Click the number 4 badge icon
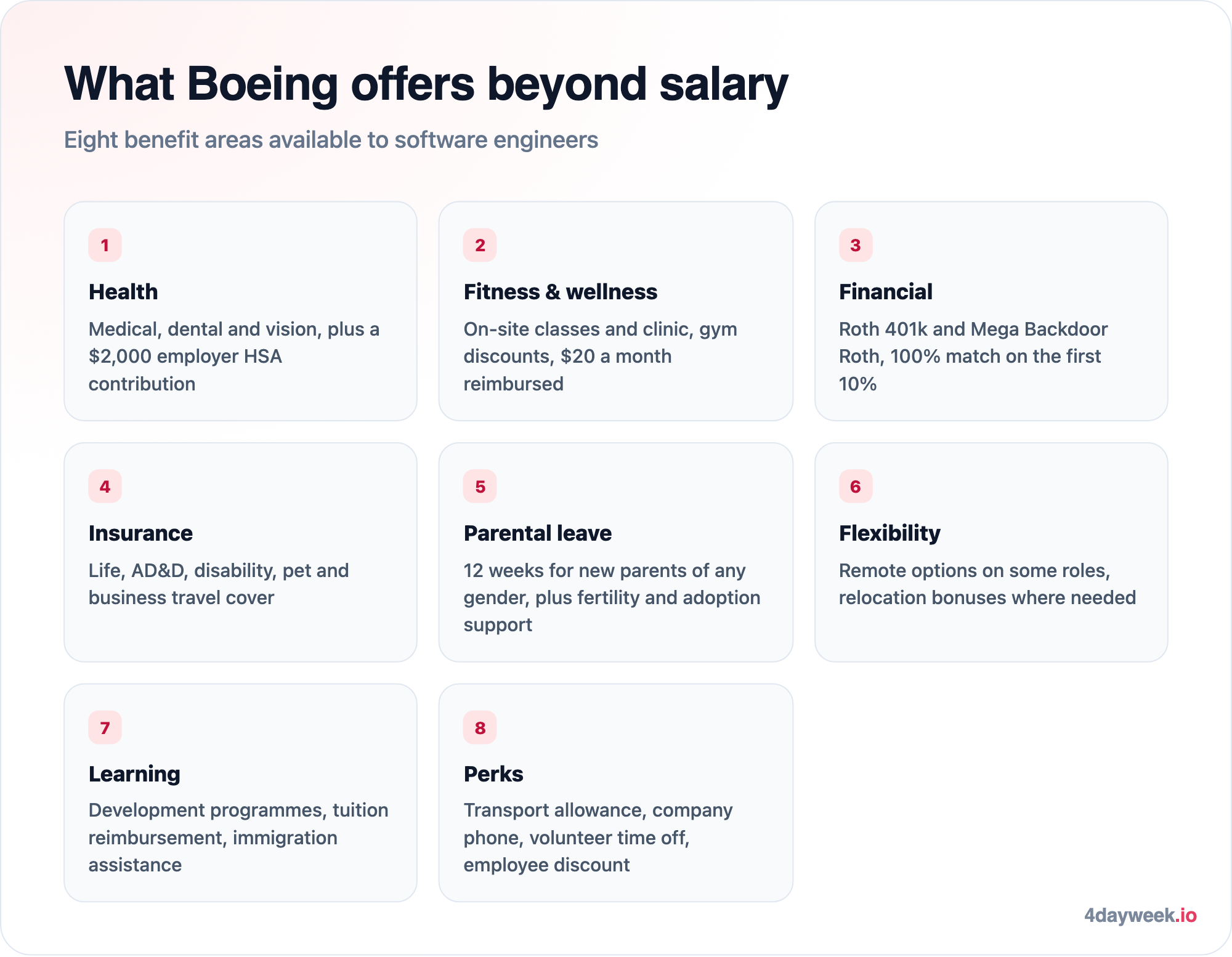The image size is (1232, 957). pos(105,487)
